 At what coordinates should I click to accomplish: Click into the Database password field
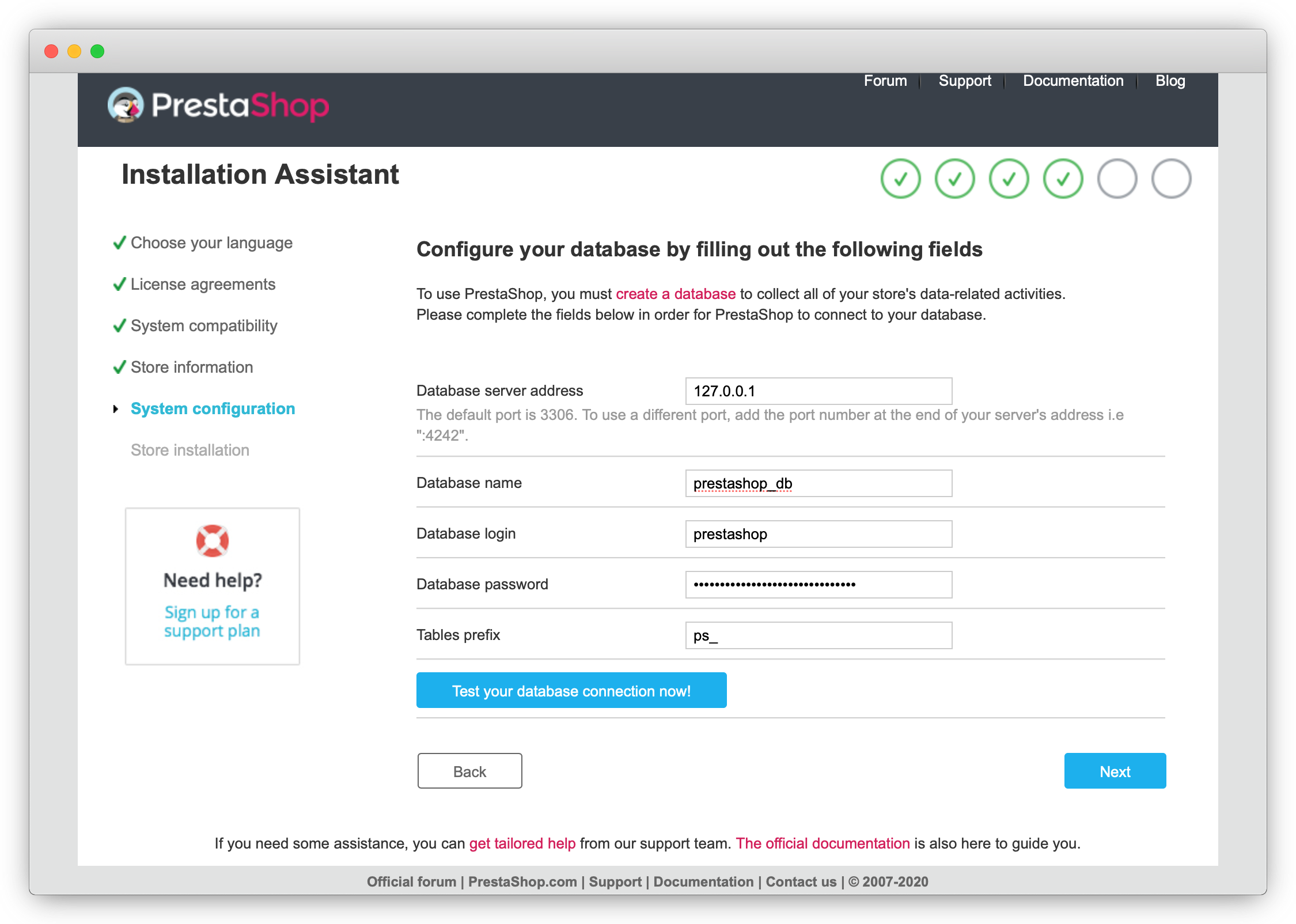(818, 585)
